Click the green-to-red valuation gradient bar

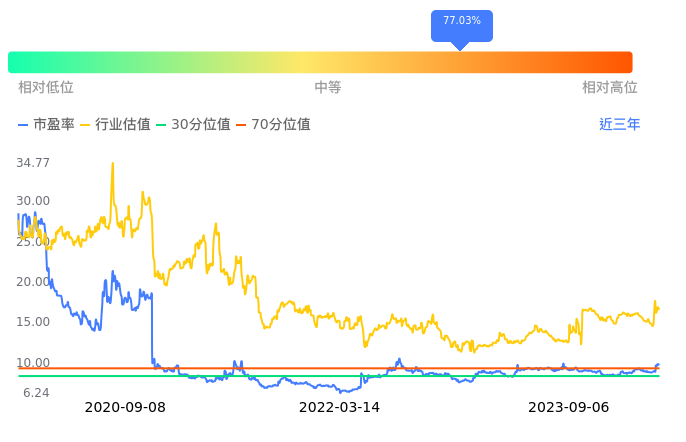(320, 62)
